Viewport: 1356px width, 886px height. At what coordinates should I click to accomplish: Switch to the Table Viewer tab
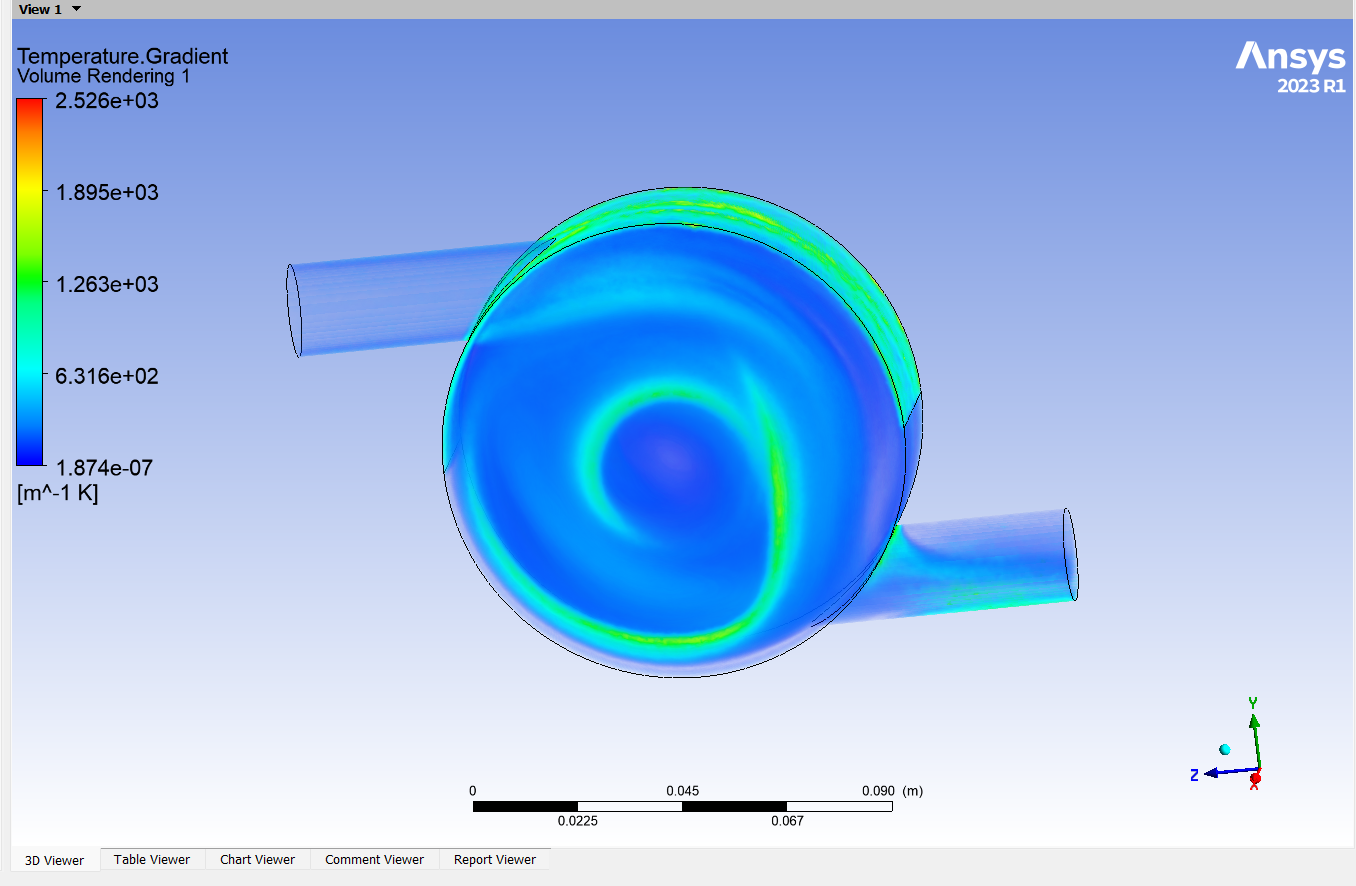(152, 859)
